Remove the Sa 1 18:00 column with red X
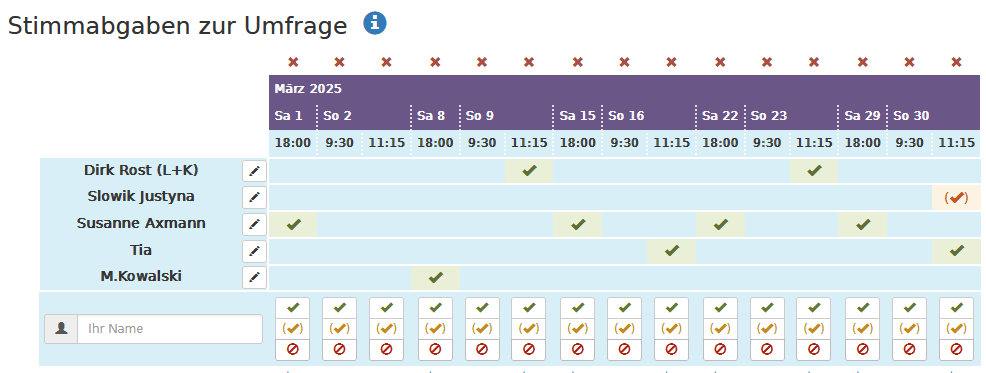This screenshot has width=986, height=373. 292,62
